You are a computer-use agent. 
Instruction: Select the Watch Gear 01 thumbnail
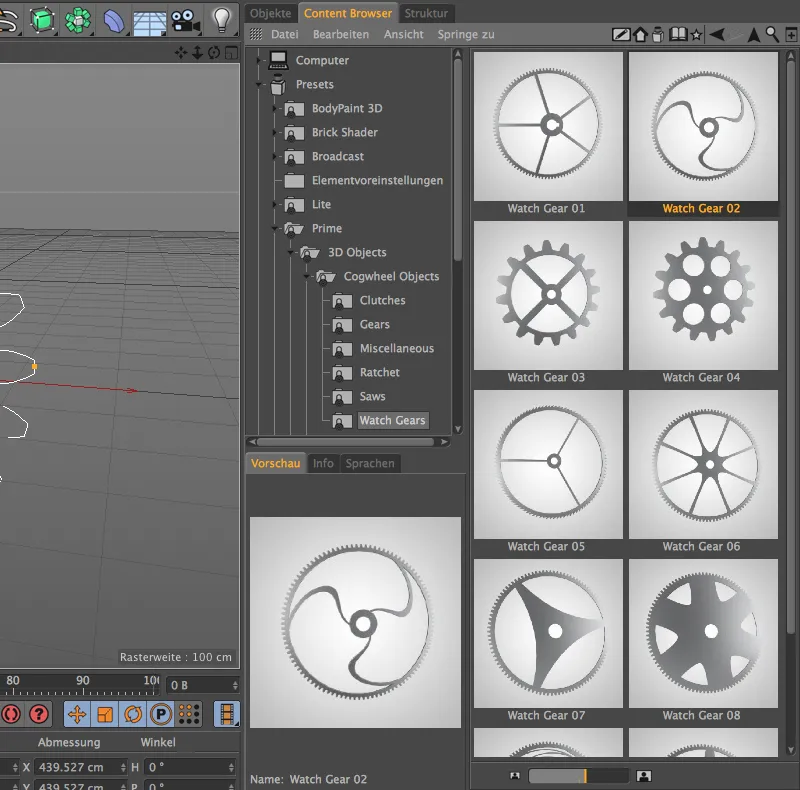[x=548, y=126]
